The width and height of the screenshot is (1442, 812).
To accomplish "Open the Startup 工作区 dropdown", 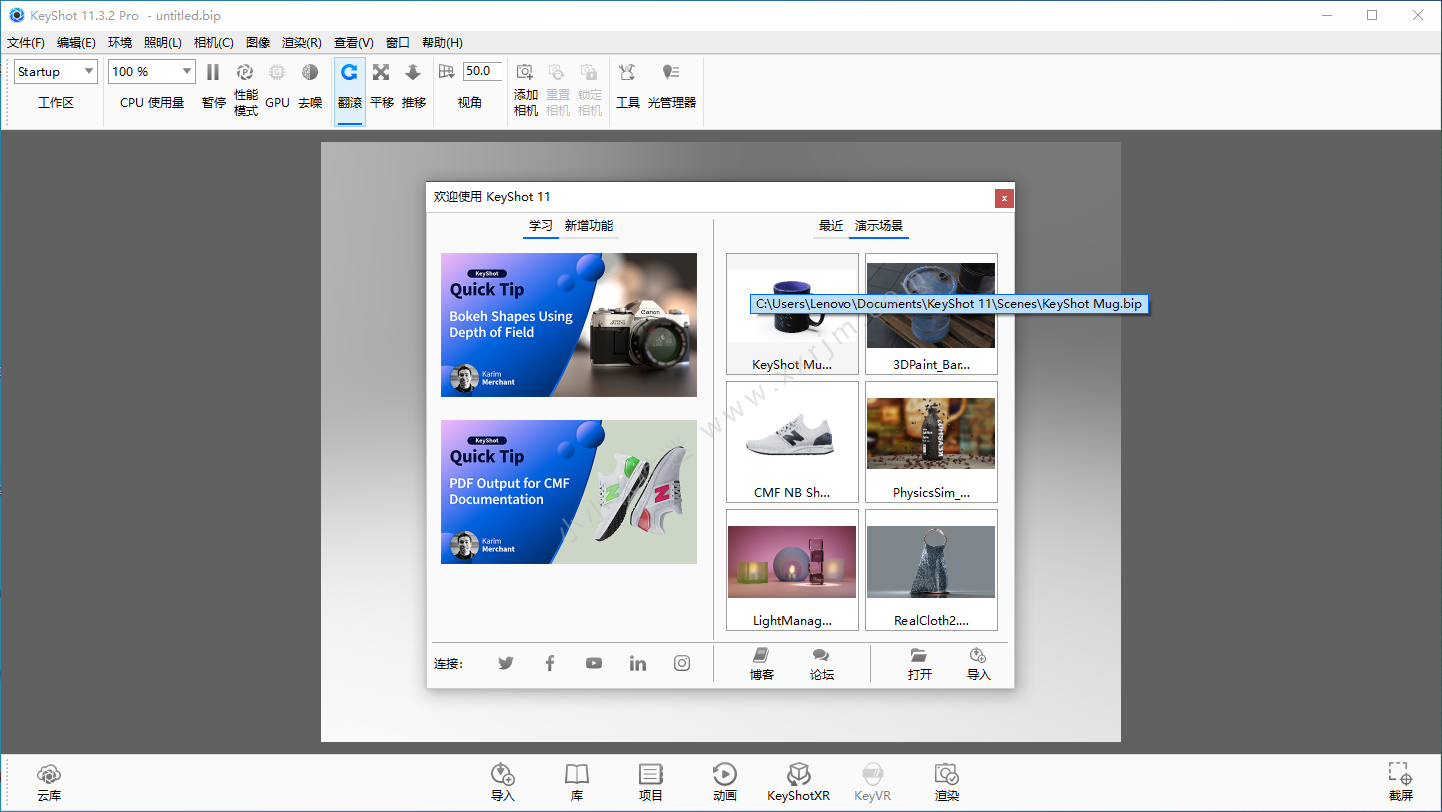I will click(x=56, y=71).
